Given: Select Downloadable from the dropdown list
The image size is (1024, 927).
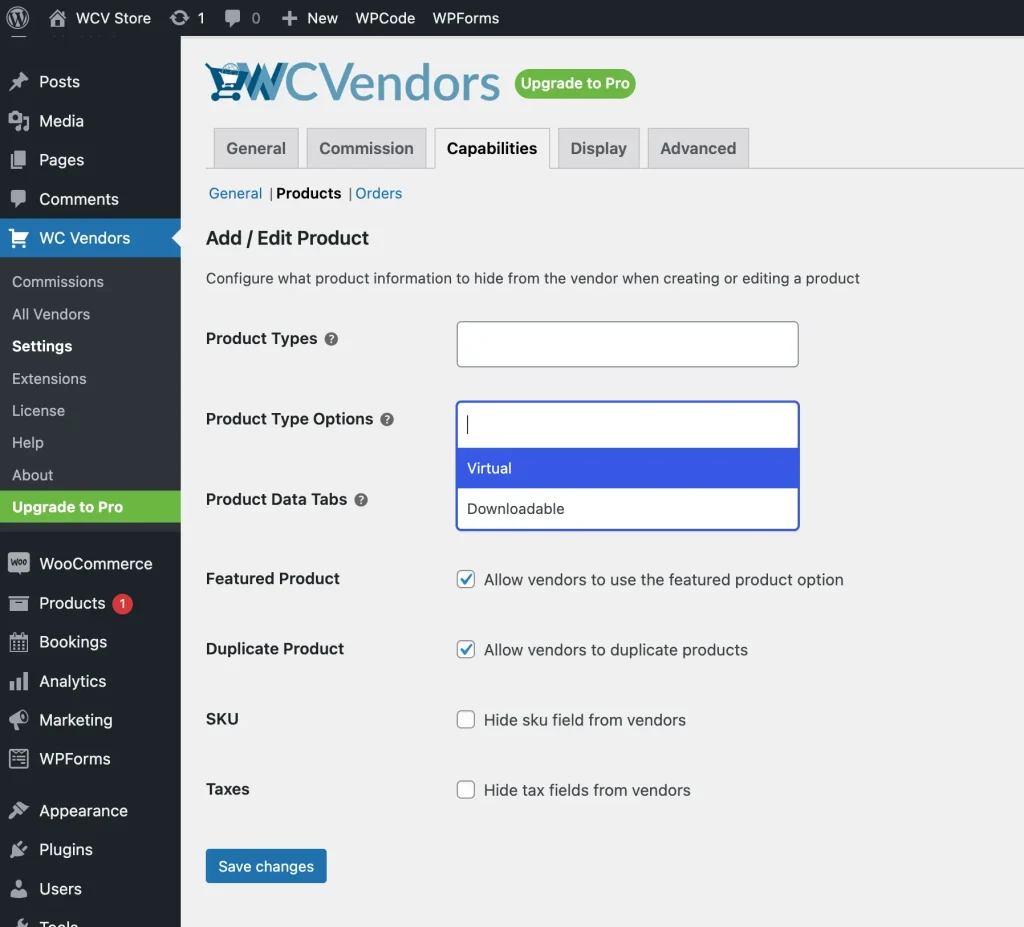Looking at the screenshot, I should pyautogui.click(x=628, y=509).
